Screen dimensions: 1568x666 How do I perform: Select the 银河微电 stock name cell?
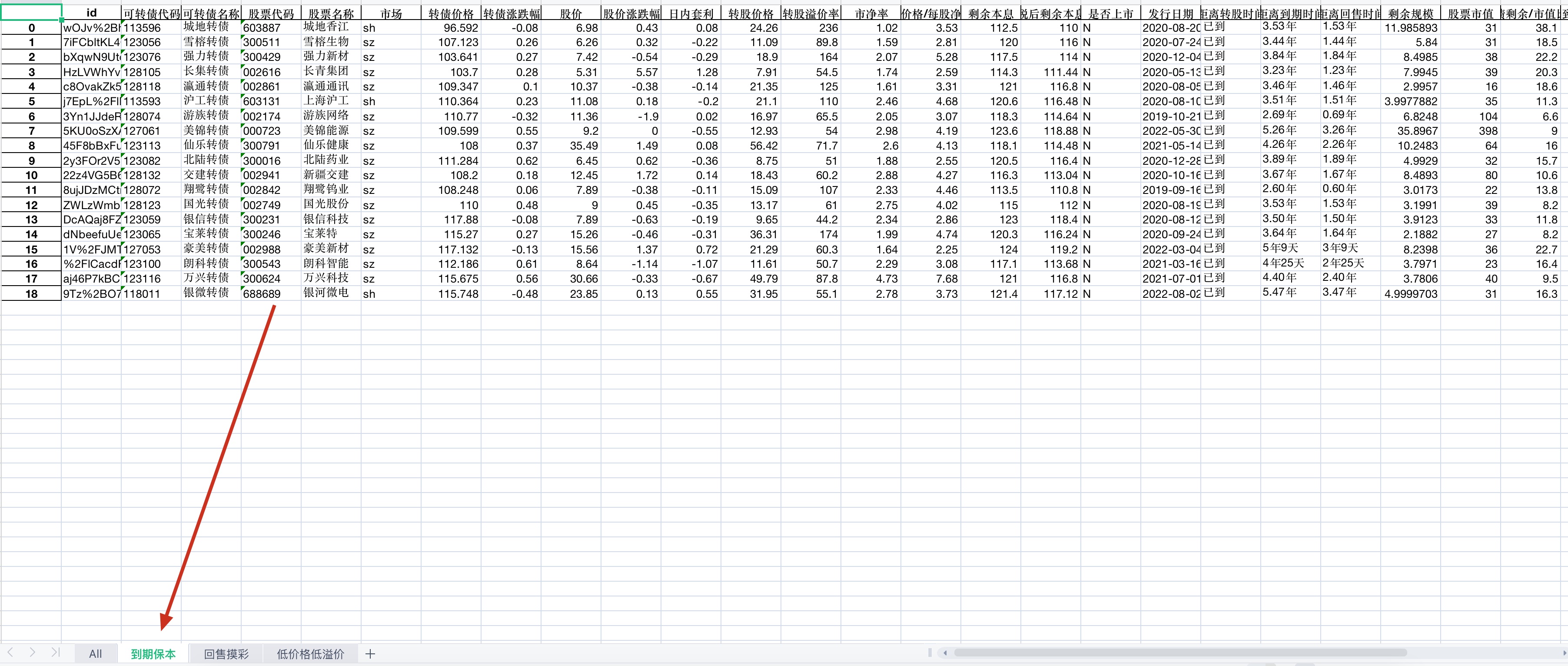326,293
